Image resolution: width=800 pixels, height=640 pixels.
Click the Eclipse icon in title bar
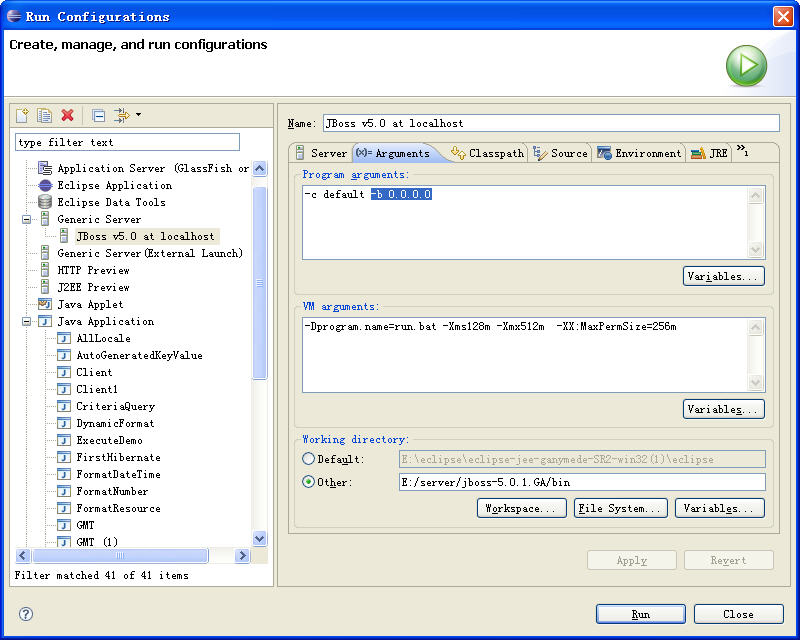14,16
